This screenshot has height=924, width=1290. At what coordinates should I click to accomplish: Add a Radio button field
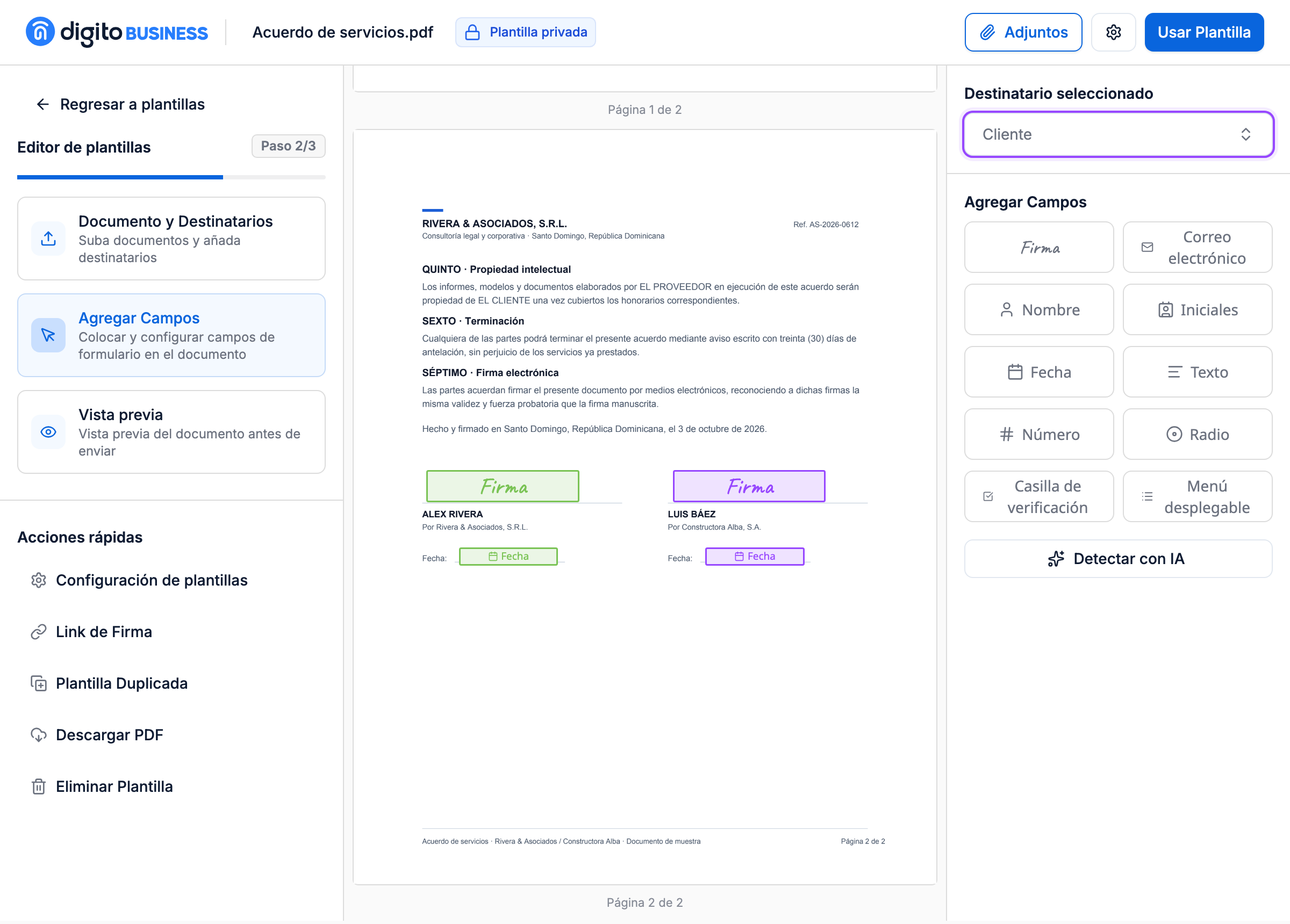pyautogui.click(x=1198, y=435)
